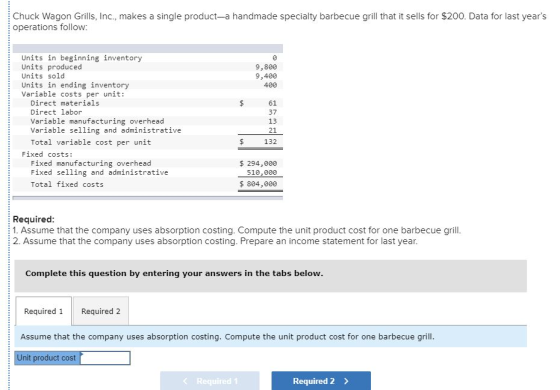Click the Units in ending inventory value 400
The height and width of the screenshot is (390, 560).
[270, 85]
